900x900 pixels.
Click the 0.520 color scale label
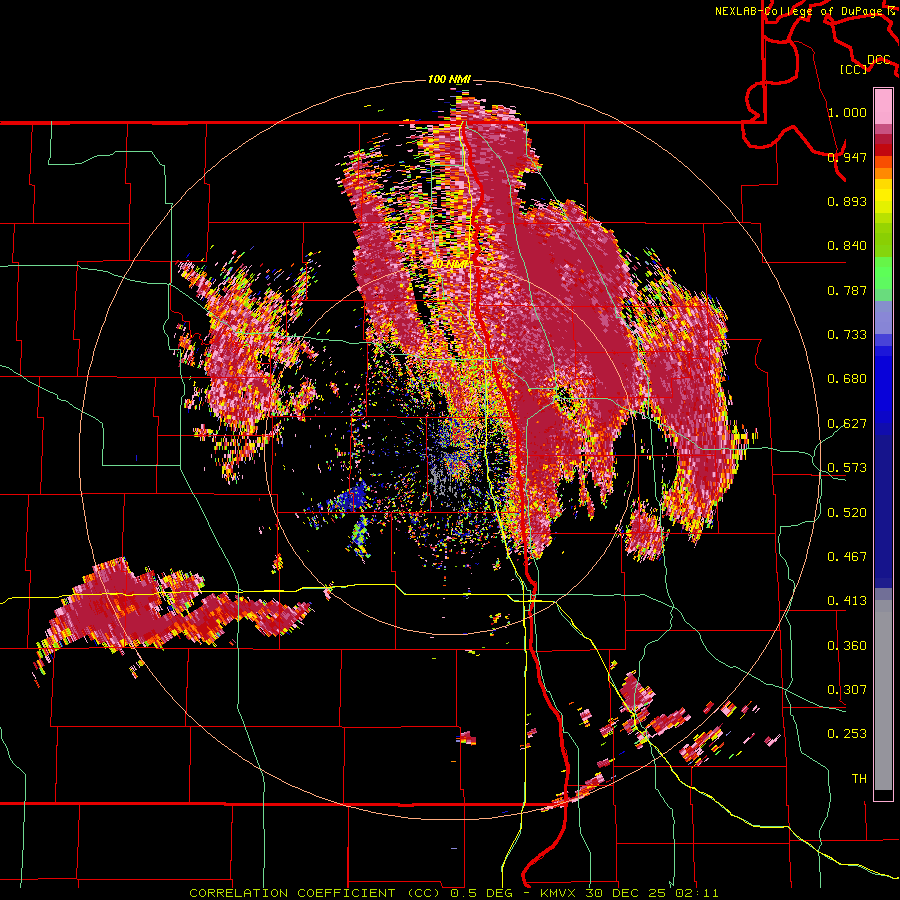point(847,513)
